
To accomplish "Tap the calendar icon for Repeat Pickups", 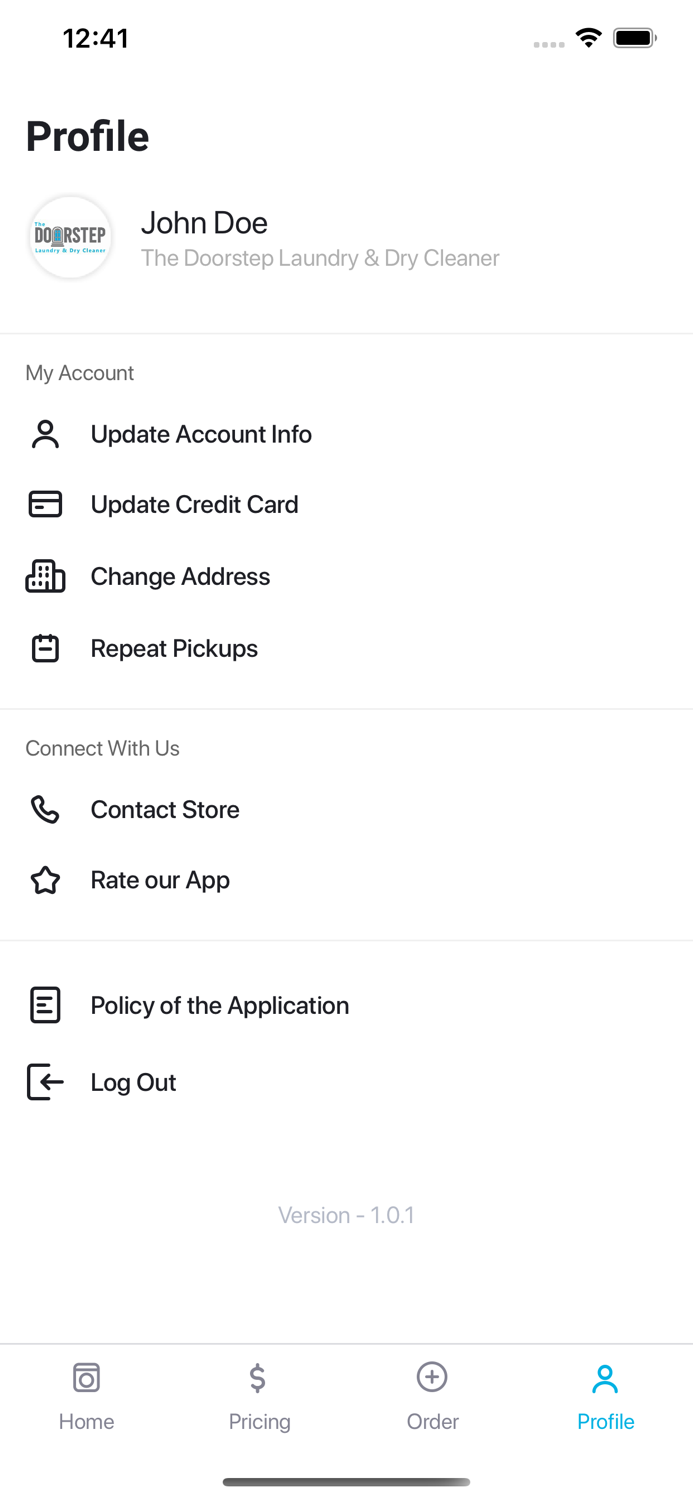I will tap(45, 648).
